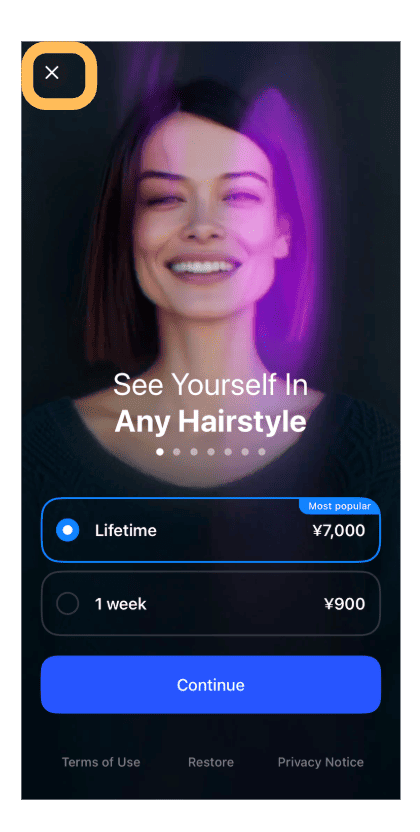Choose the ¥900 price label
The image size is (420, 832).
[345, 603]
